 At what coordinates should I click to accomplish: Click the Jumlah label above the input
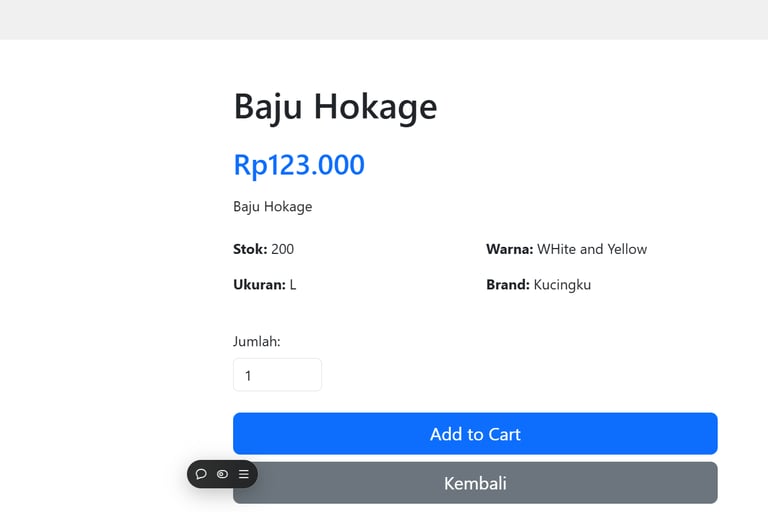click(257, 342)
